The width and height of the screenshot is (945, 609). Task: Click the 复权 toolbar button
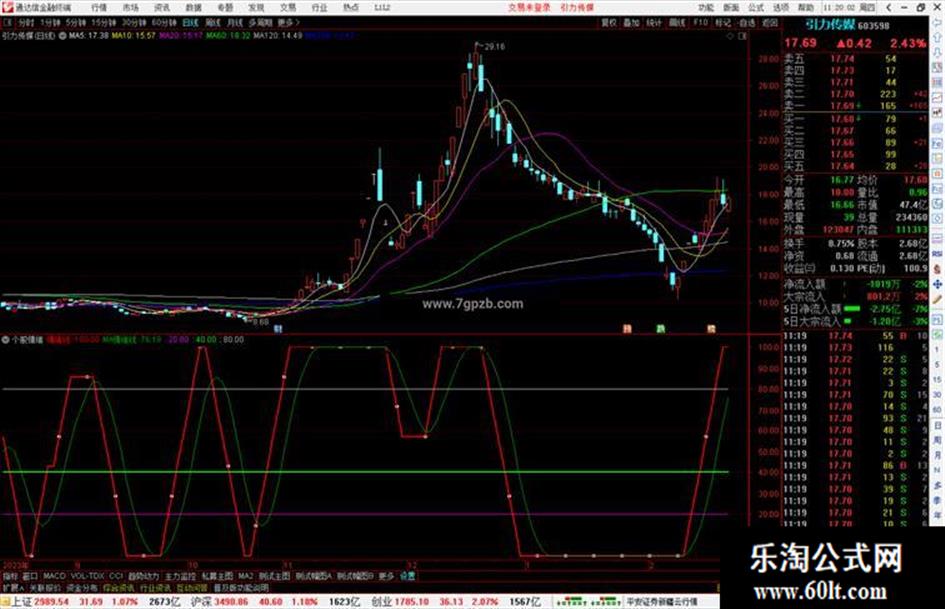coord(609,22)
